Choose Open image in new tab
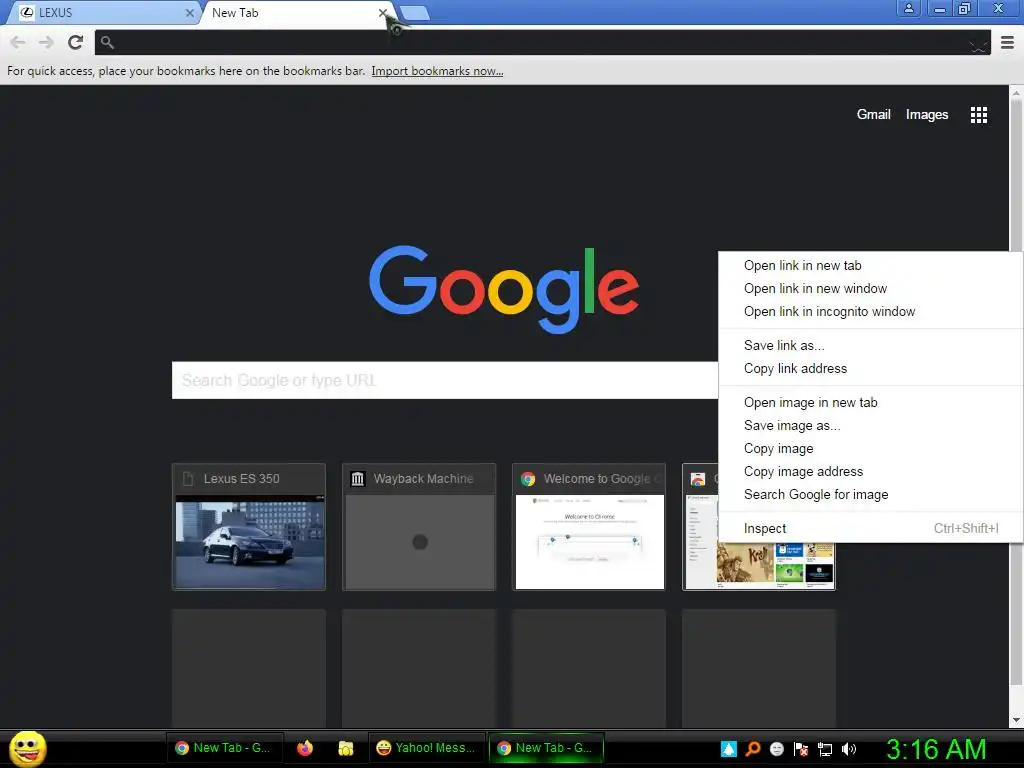Viewport: 1024px width, 768px height. point(871,402)
